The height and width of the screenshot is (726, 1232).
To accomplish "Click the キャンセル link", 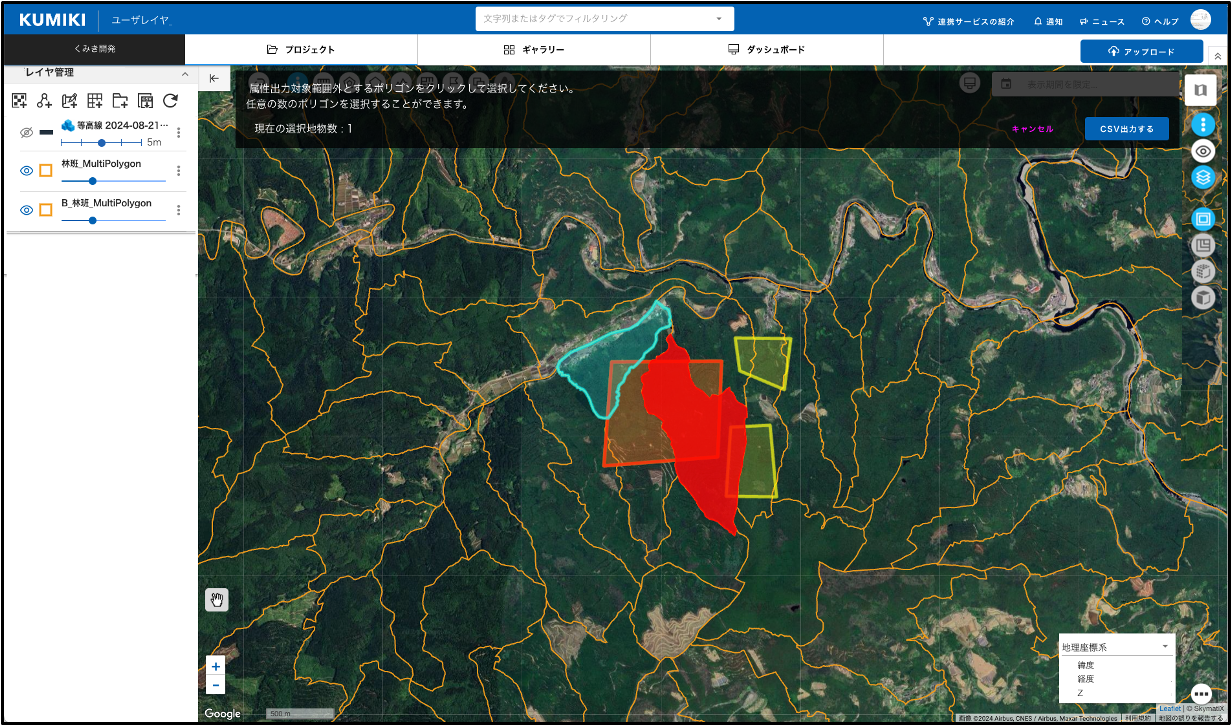I will [1032, 129].
